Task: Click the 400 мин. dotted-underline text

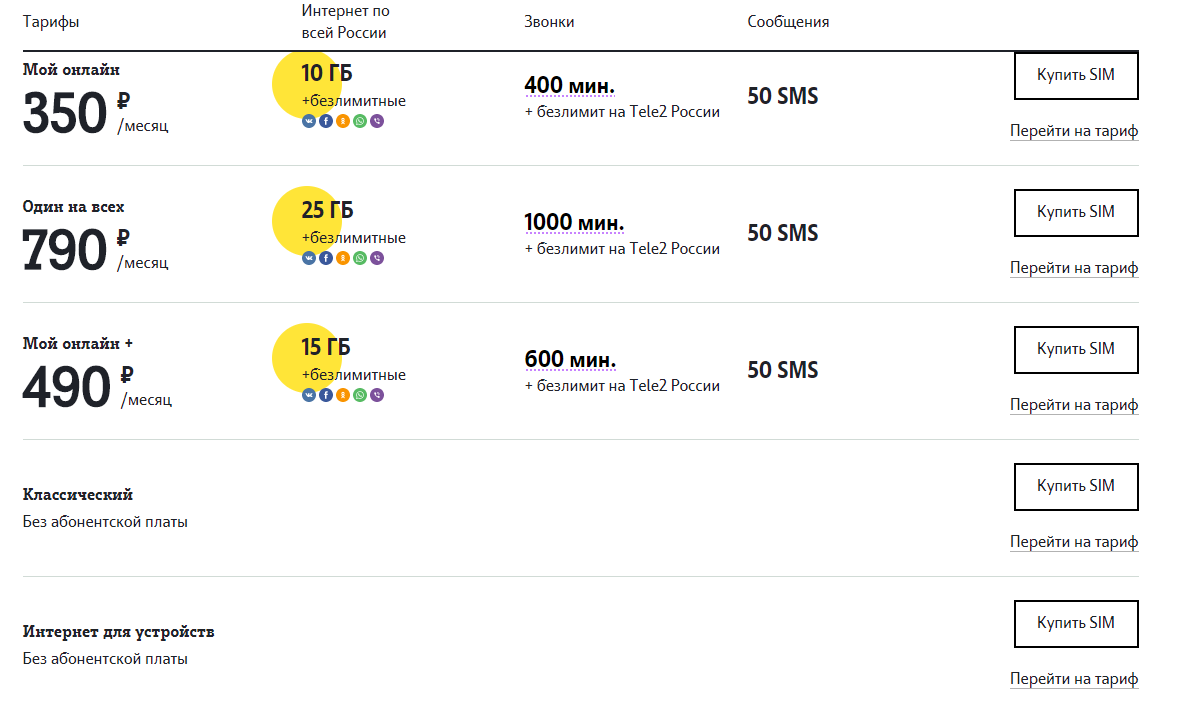Action: click(570, 85)
